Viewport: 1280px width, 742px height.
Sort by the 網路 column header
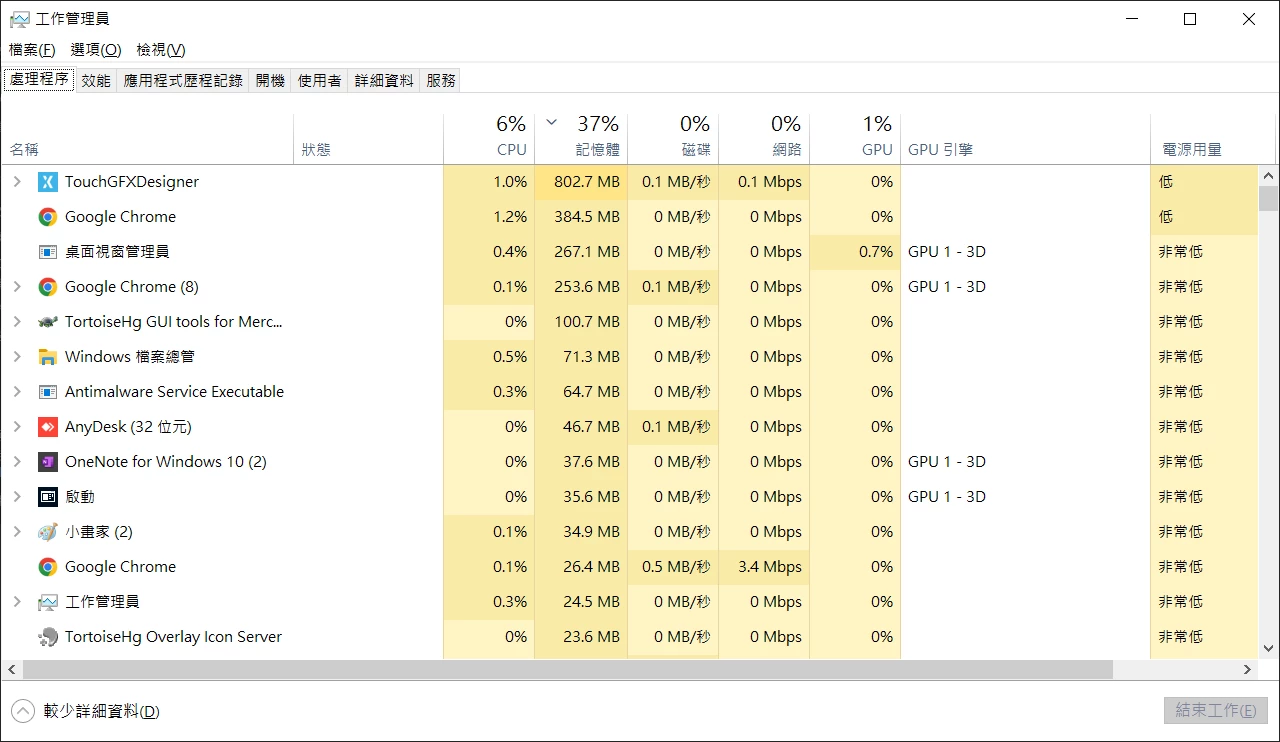pos(764,139)
